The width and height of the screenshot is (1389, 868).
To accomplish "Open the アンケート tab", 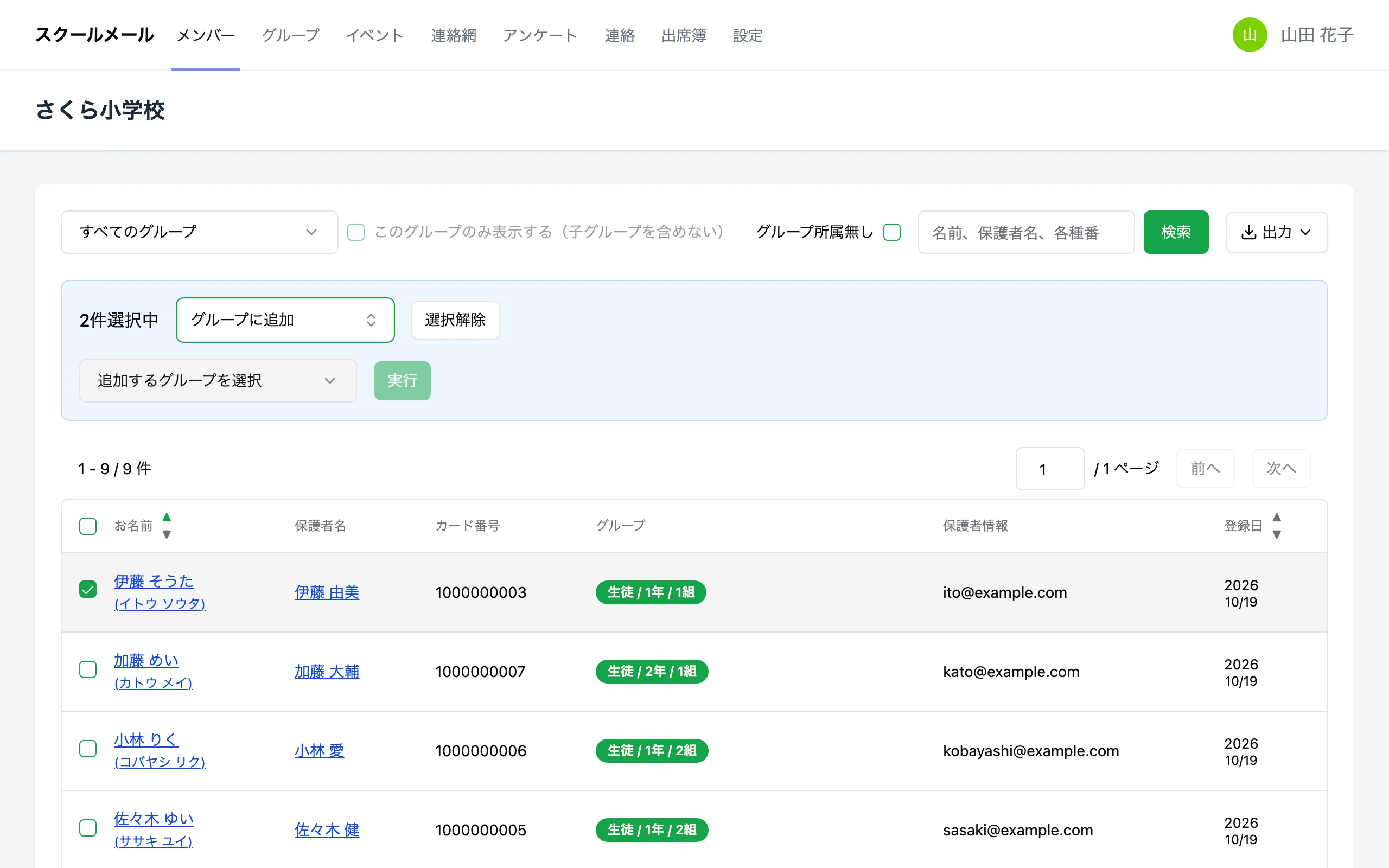I will tap(540, 36).
